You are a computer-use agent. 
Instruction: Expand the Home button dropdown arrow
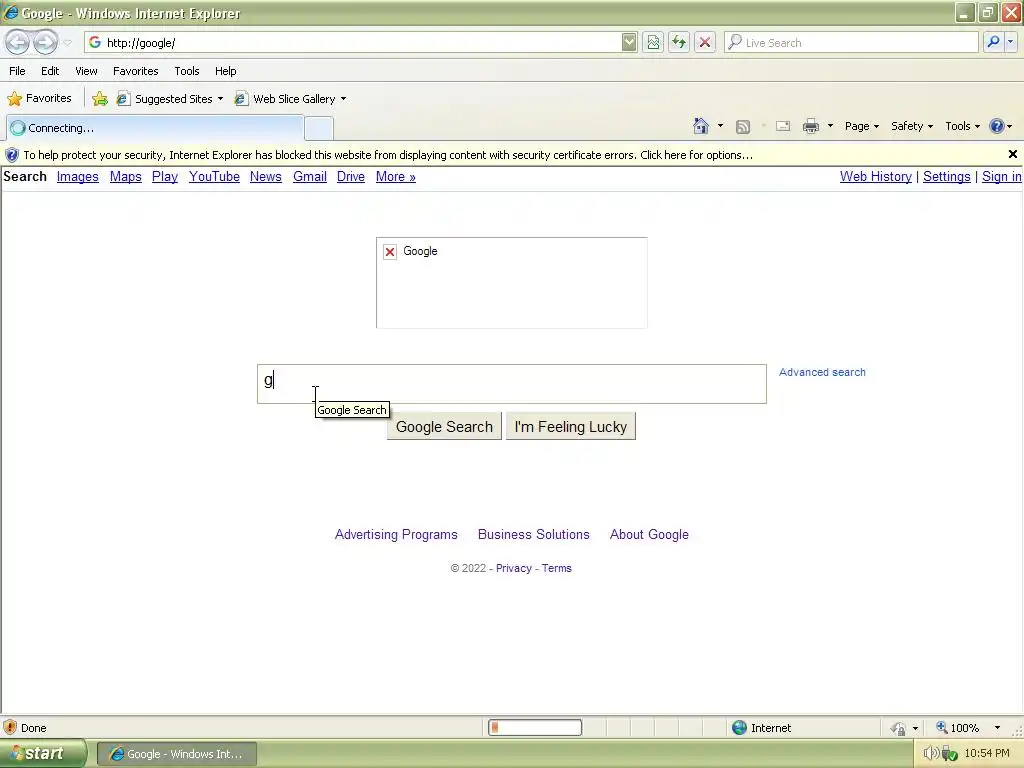[720, 126]
